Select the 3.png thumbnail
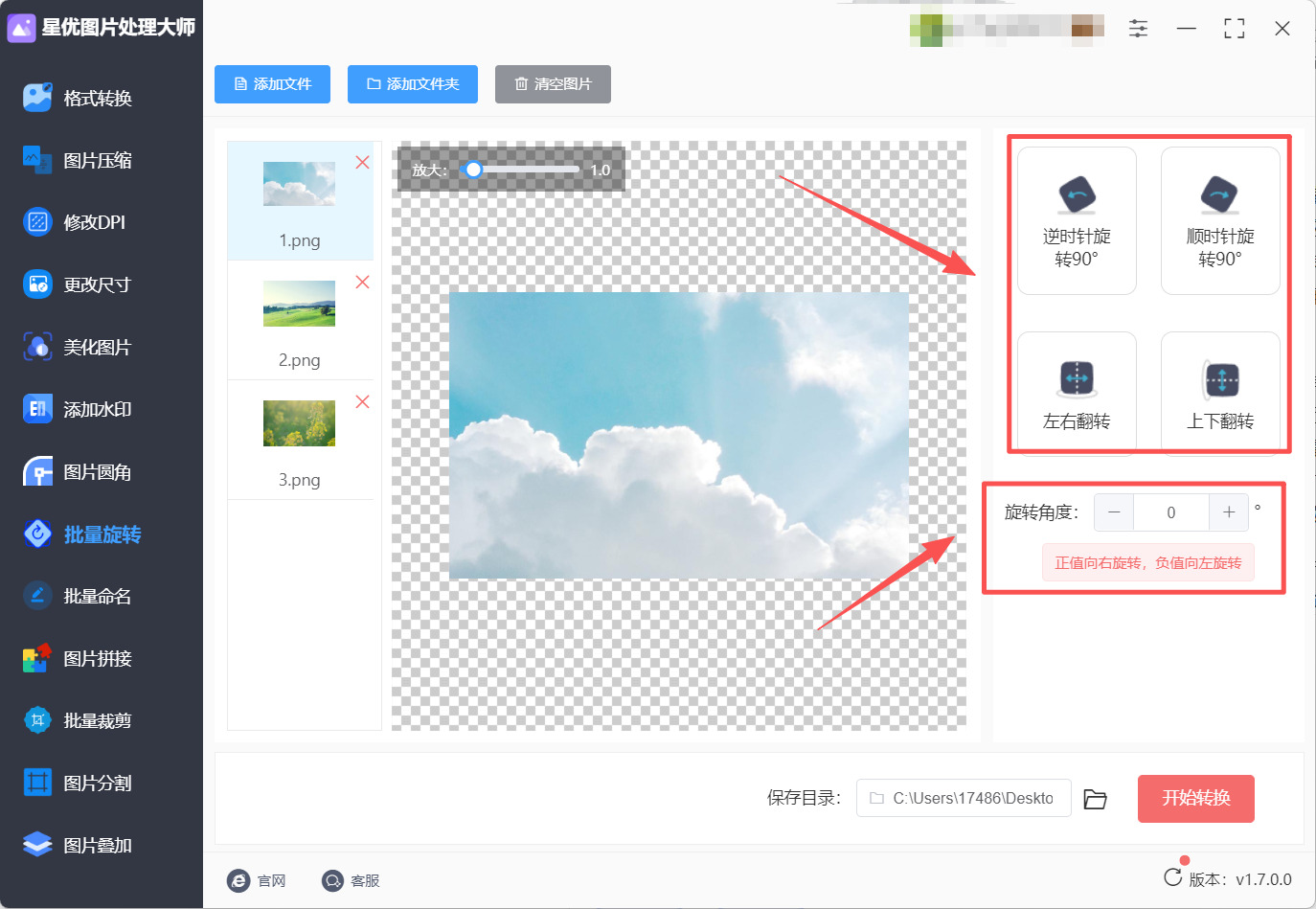 click(300, 423)
